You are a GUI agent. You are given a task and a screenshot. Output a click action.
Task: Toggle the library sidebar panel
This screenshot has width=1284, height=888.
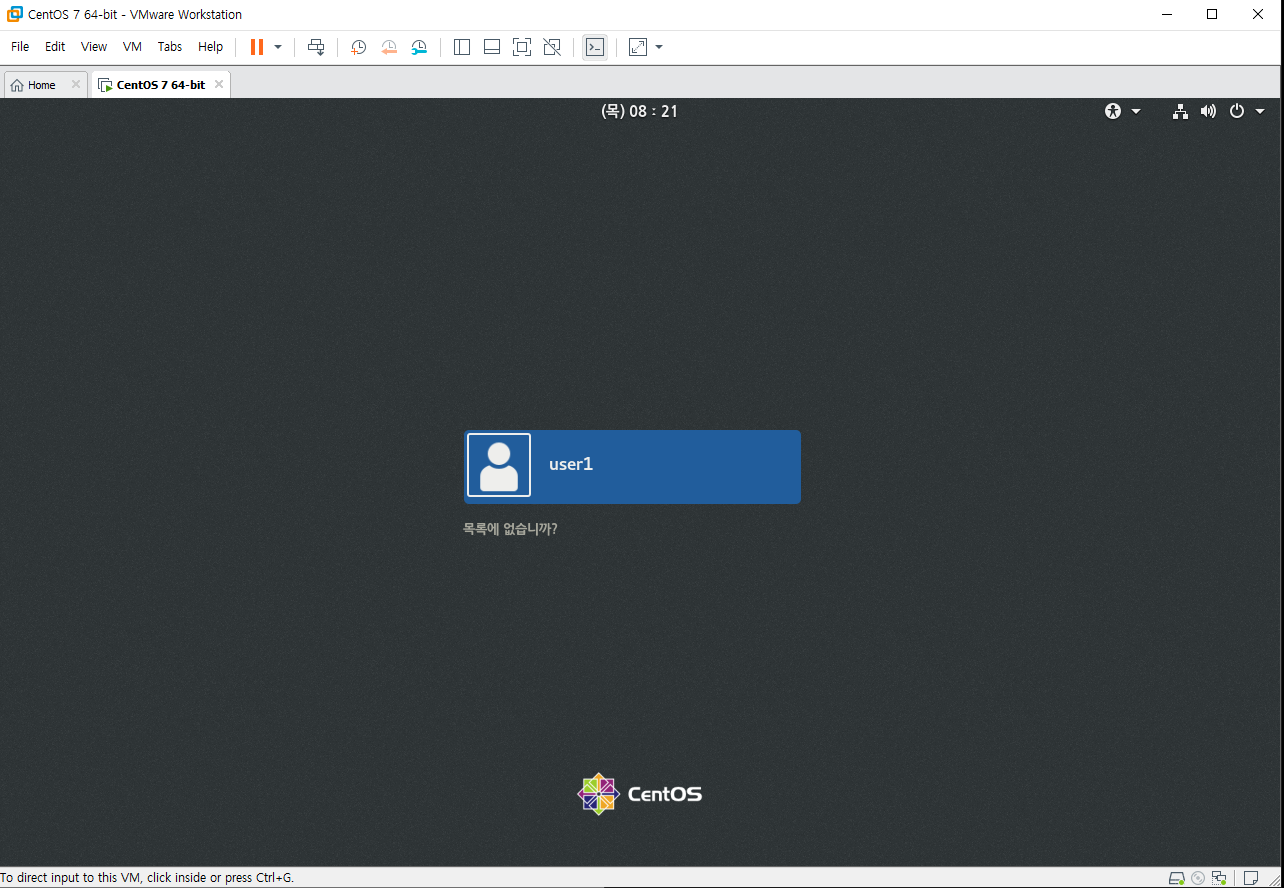pos(462,47)
